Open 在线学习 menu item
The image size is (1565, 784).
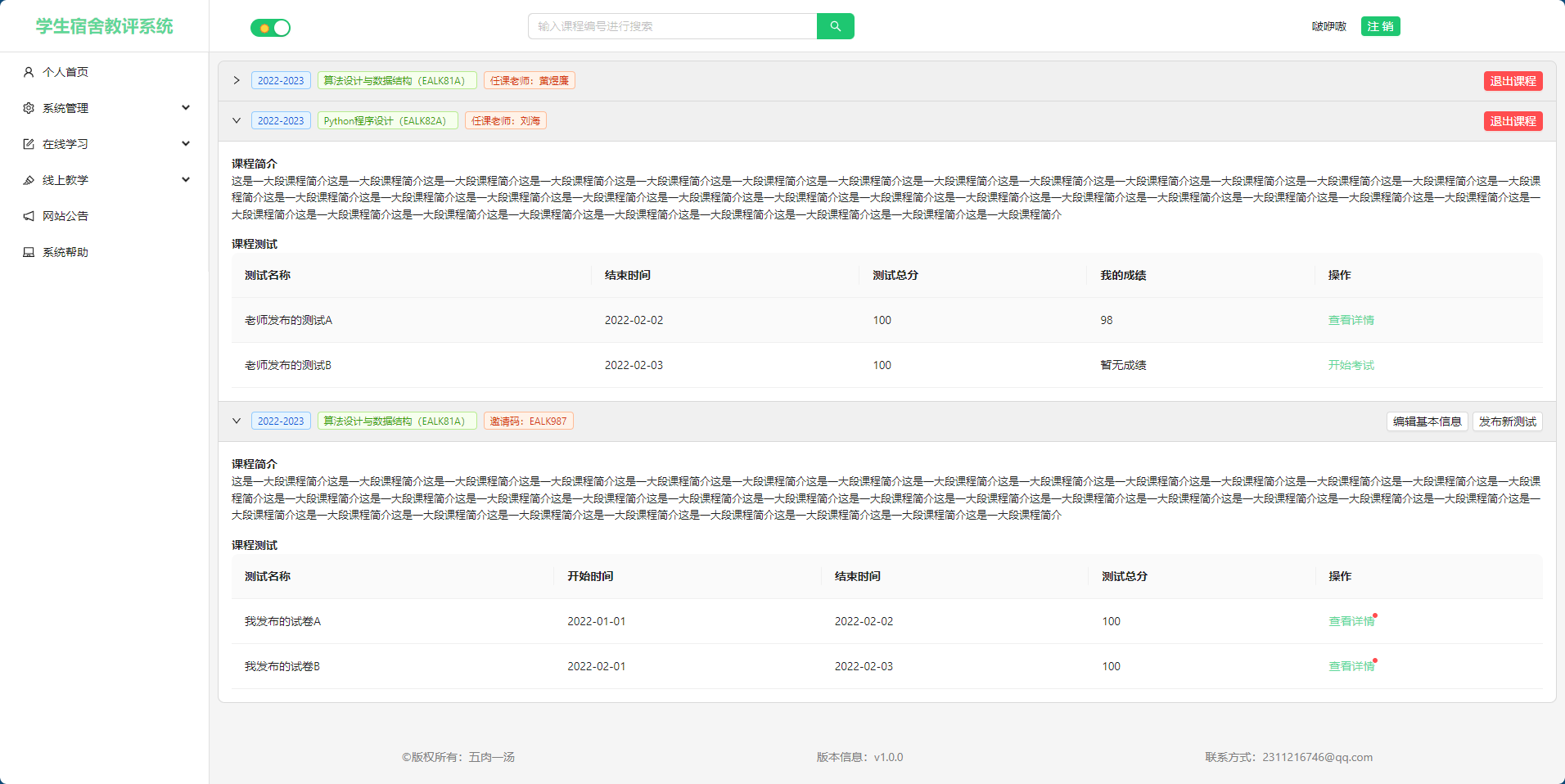[x=104, y=144]
